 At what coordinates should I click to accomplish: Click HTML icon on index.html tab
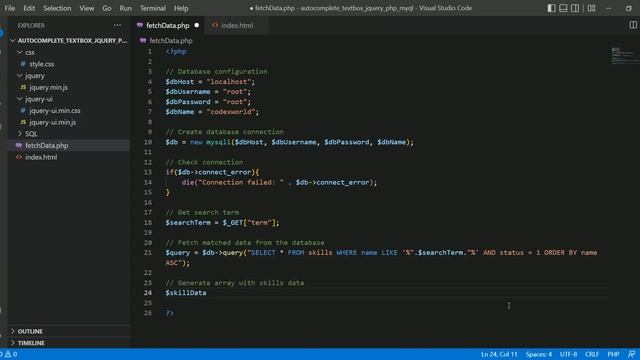[215, 25]
